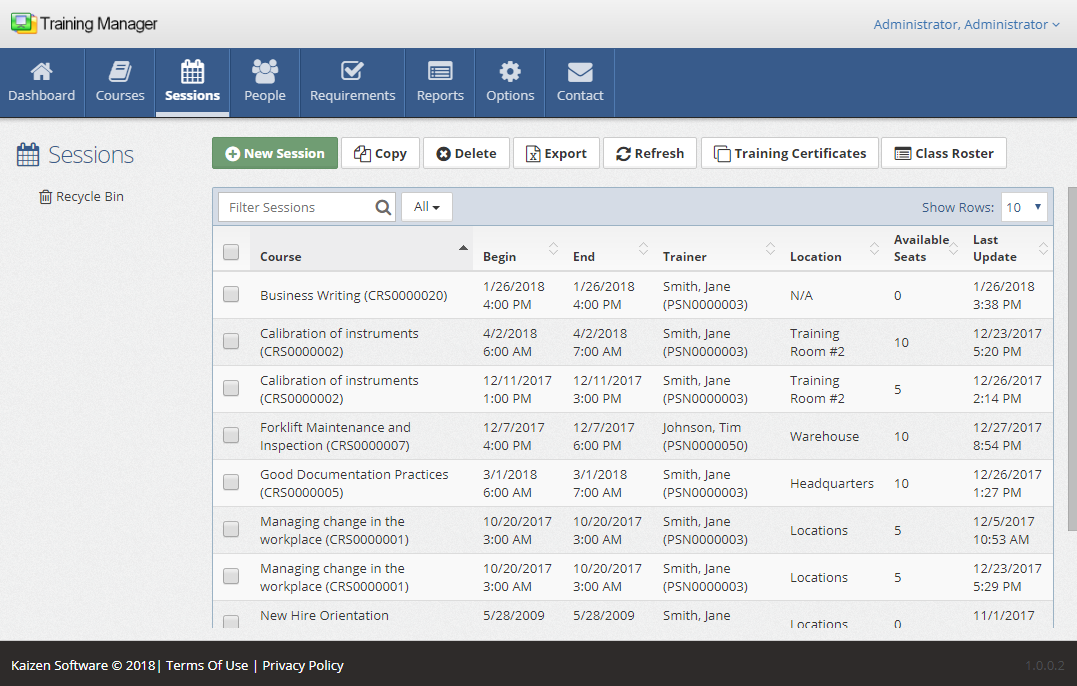Click the Delete button label

click(475, 154)
